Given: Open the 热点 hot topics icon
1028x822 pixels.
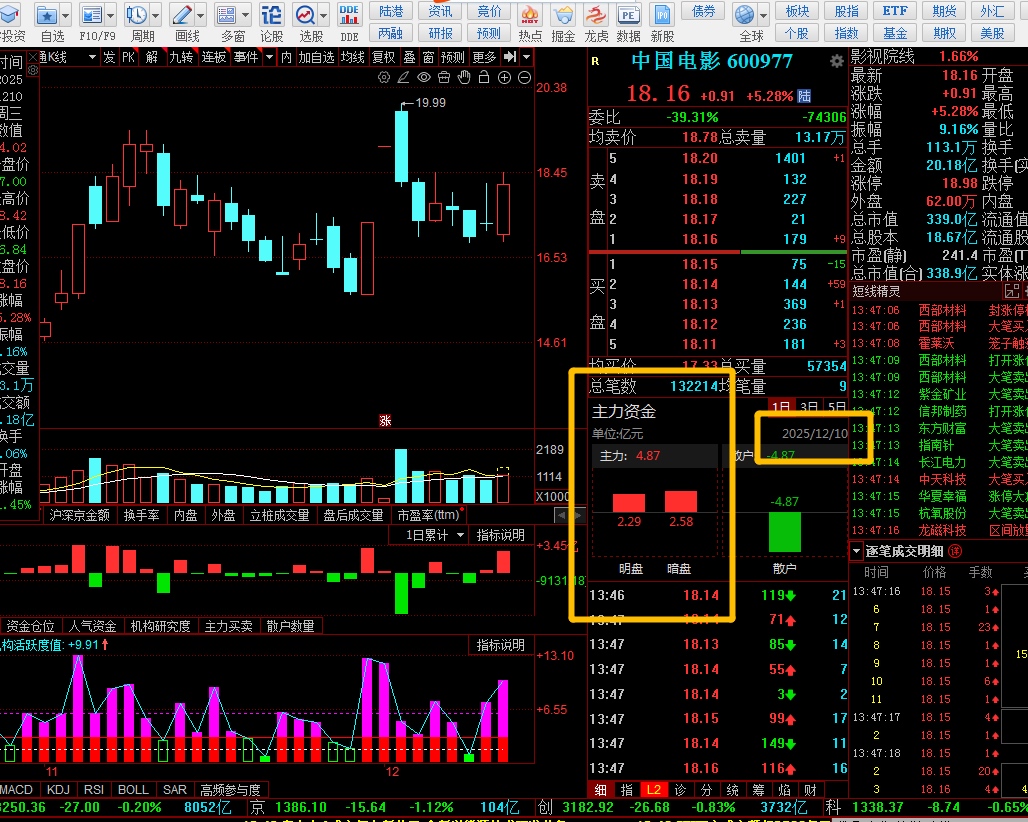Looking at the screenshot, I should [x=530, y=14].
